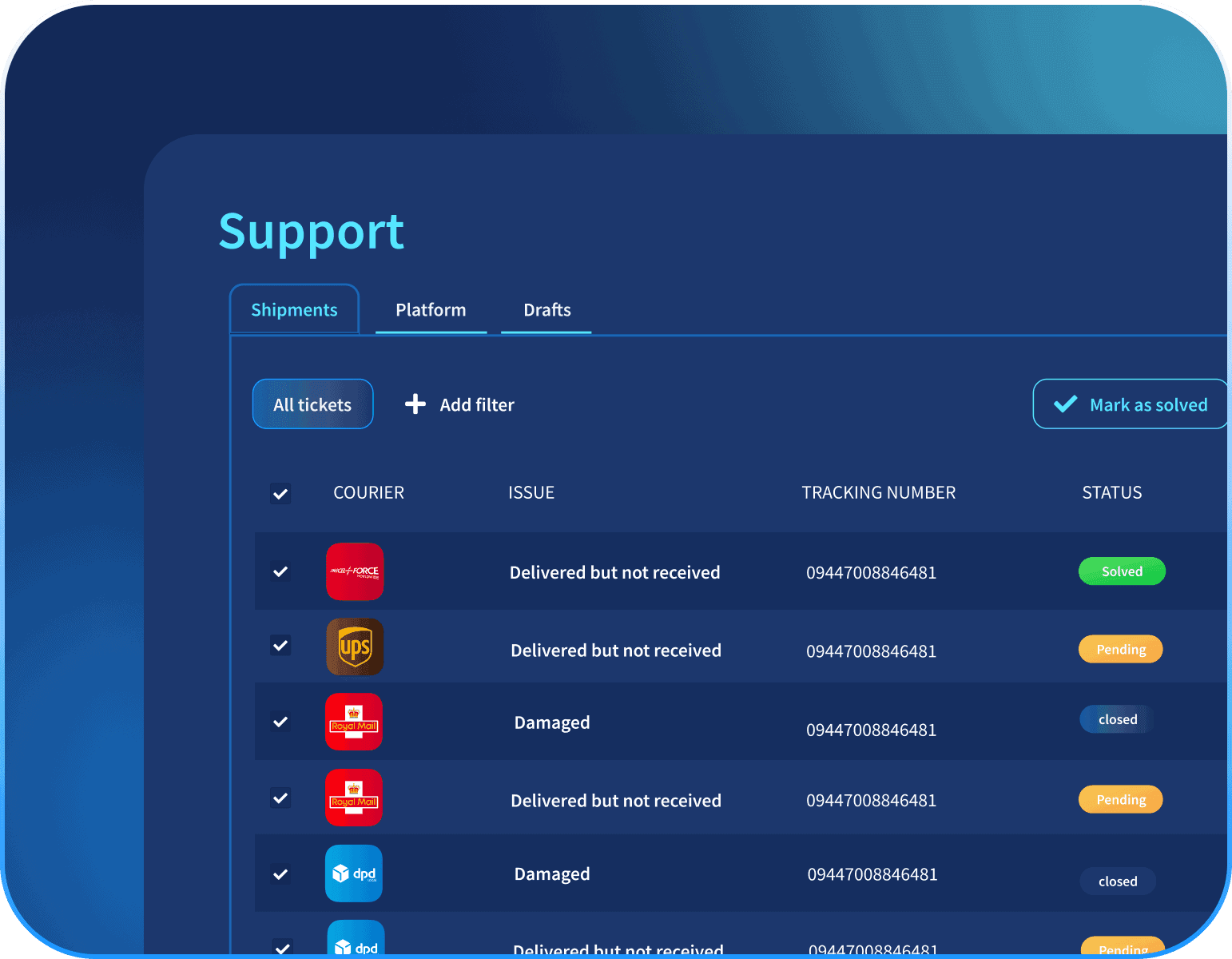Viewport: 1232px width, 959px height.
Task: Uncheck the DPD Damaged row checkbox
Action: point(280,874)
